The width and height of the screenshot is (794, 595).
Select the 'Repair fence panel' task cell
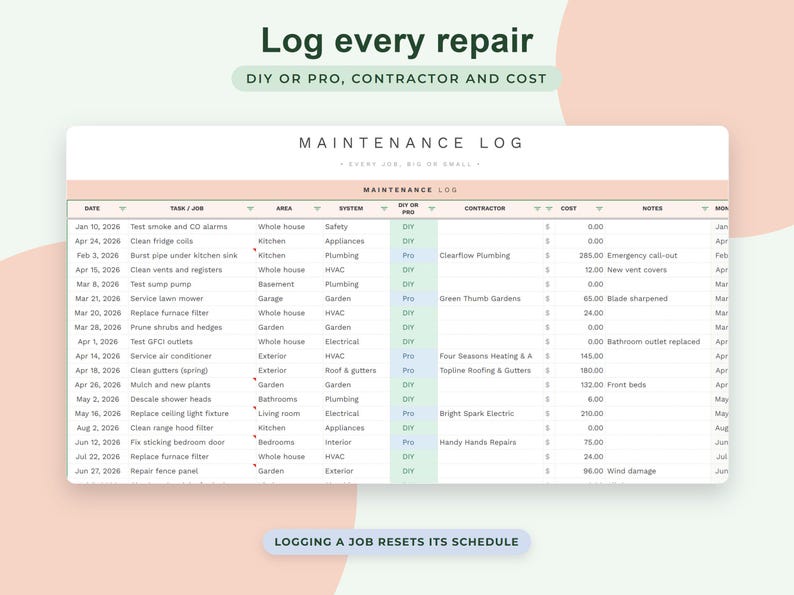pos(191,471)
